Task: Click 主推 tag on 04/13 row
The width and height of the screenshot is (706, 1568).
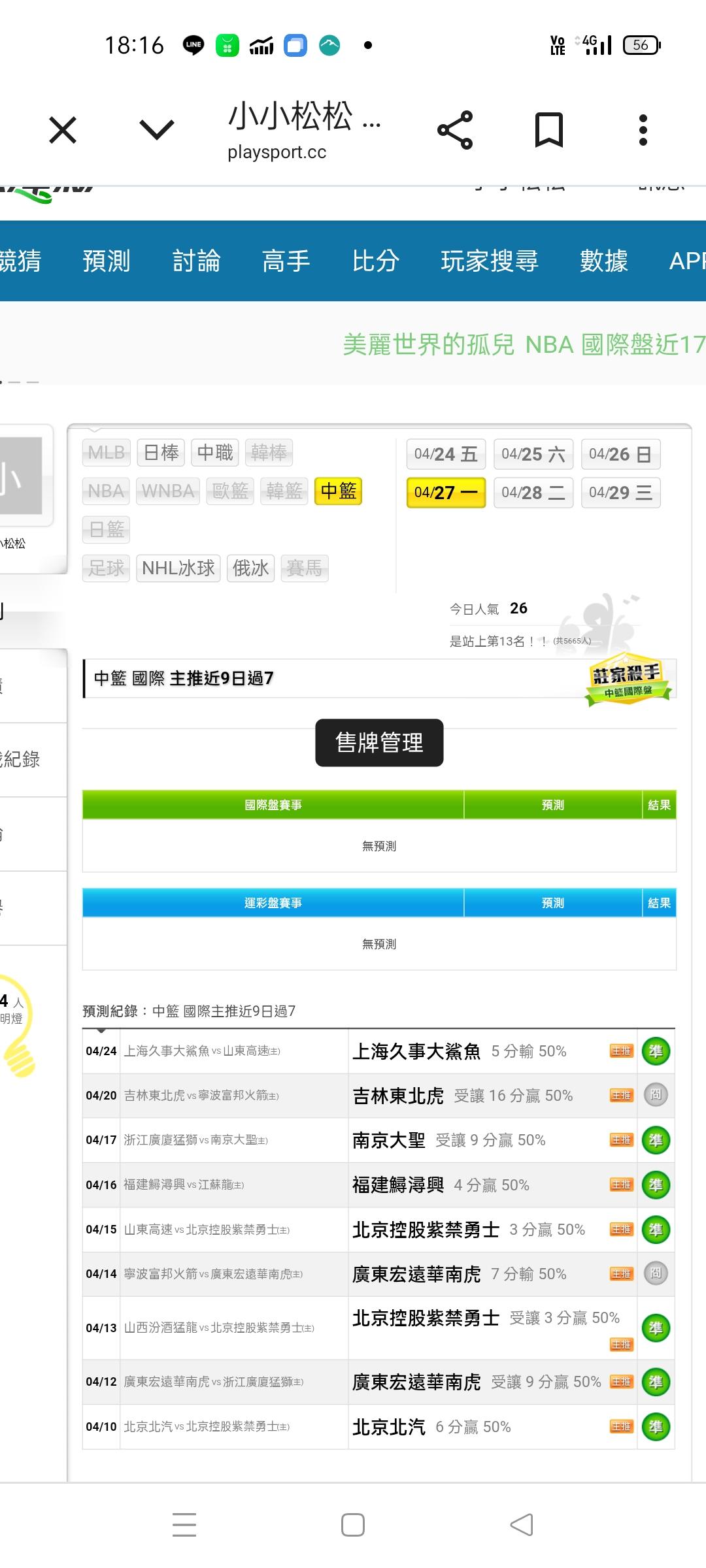Action: click(x=621, y=1345)
